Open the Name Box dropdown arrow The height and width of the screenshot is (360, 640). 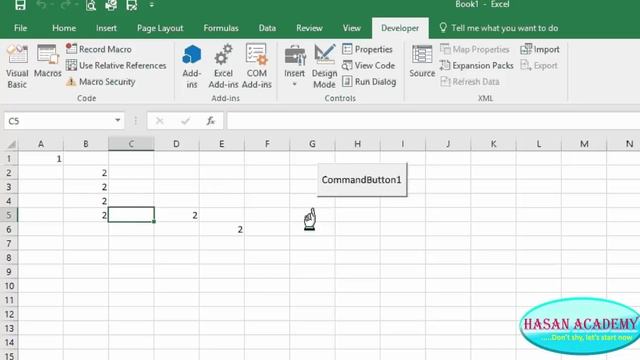pos(118,120)
